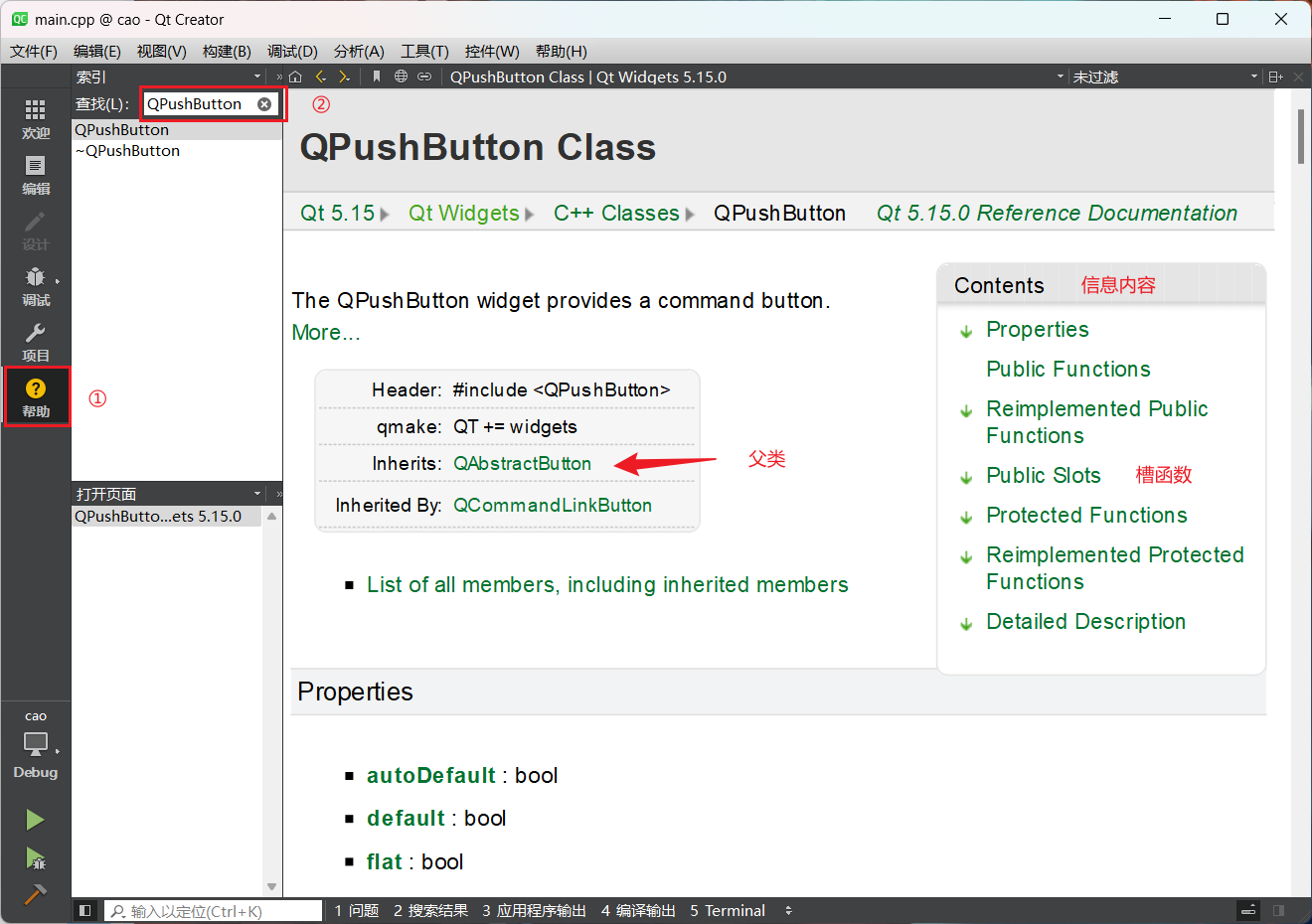Image resolution: width=1312 pixels, height=924 pixels.
Task: Jump to Detailed Description in Contents
Action: (1085, 621)
